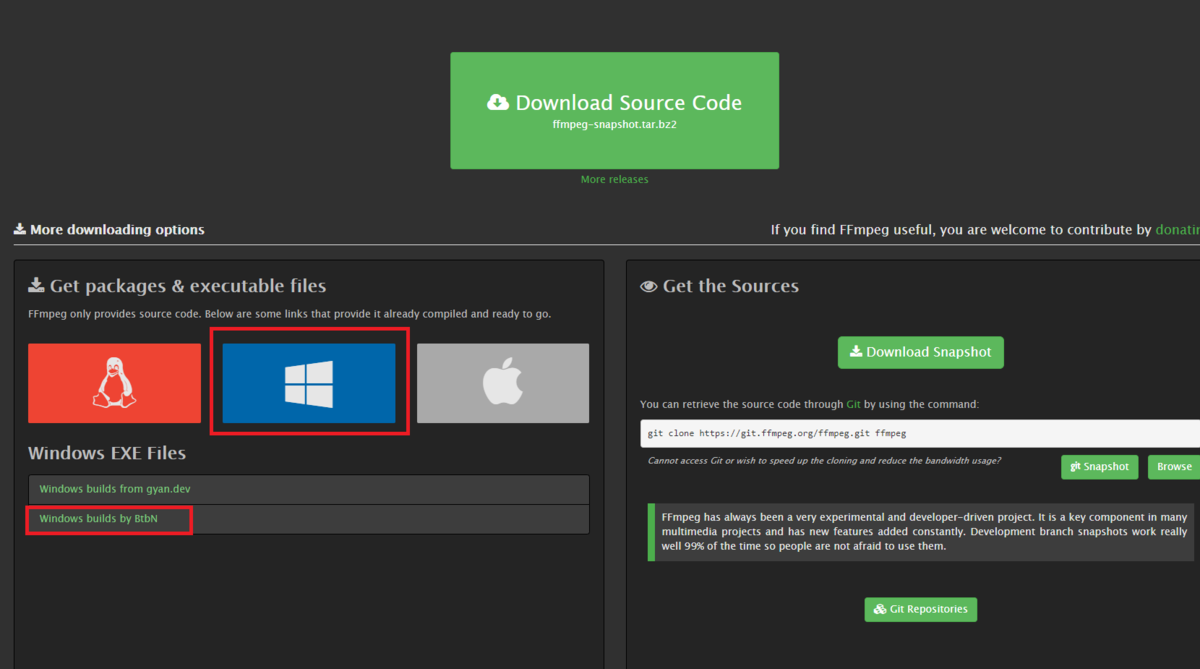1200x669 pixels.
Task: Click the Git link in sources text
Action: [853, 404]
